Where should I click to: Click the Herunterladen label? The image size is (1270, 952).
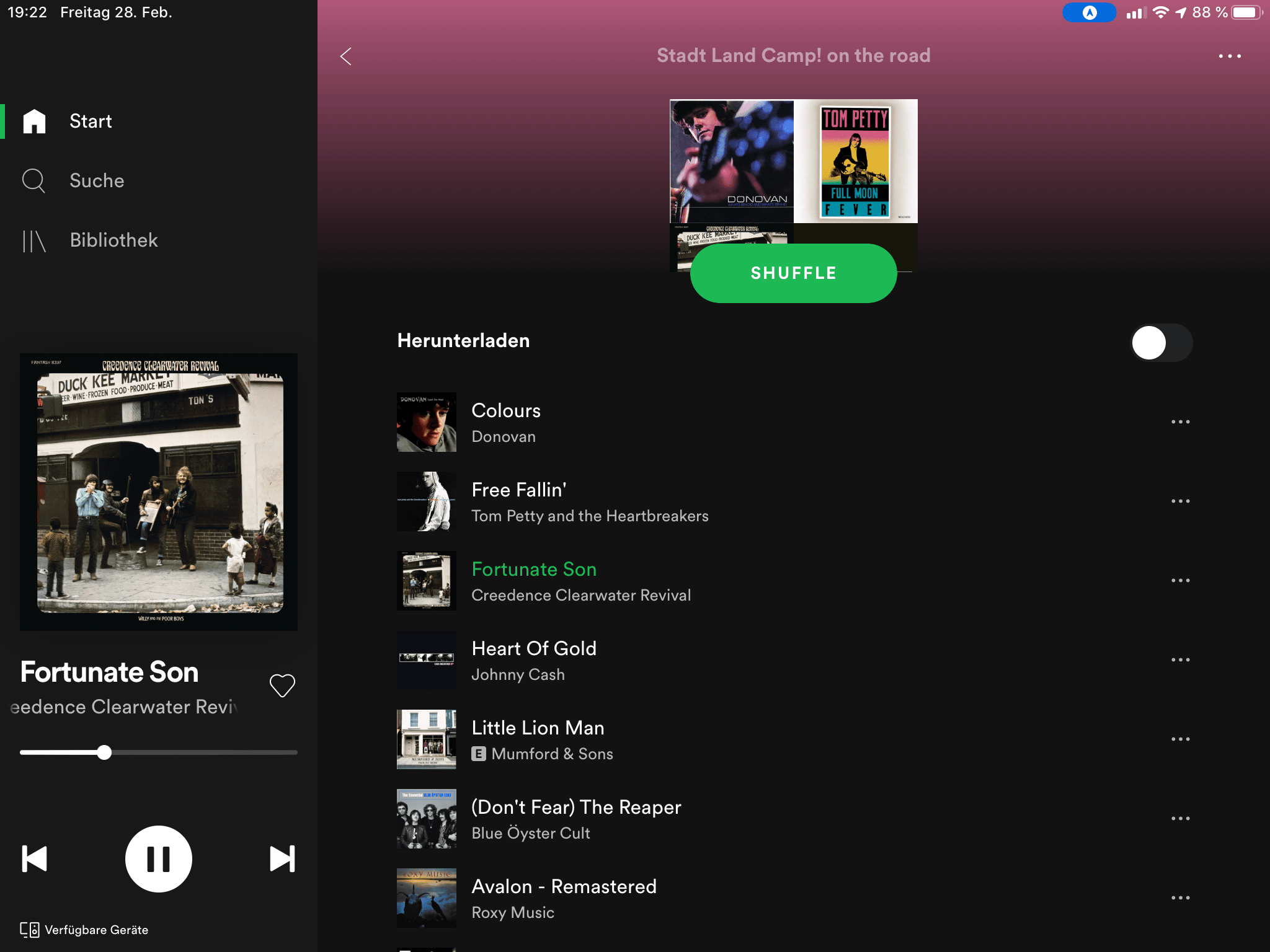coord(463,340)
